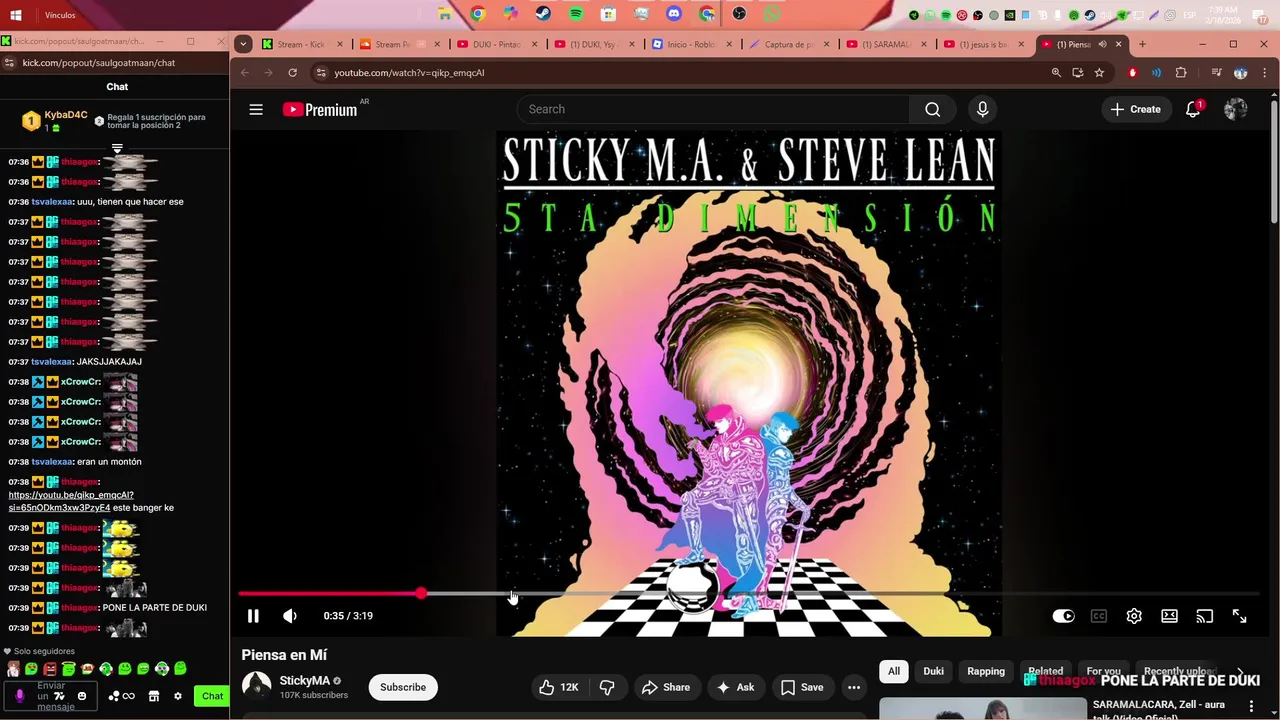Viewport: 1280px width, 720px height.
Task: Select the Duki filter chip
Action: [933, 671]
